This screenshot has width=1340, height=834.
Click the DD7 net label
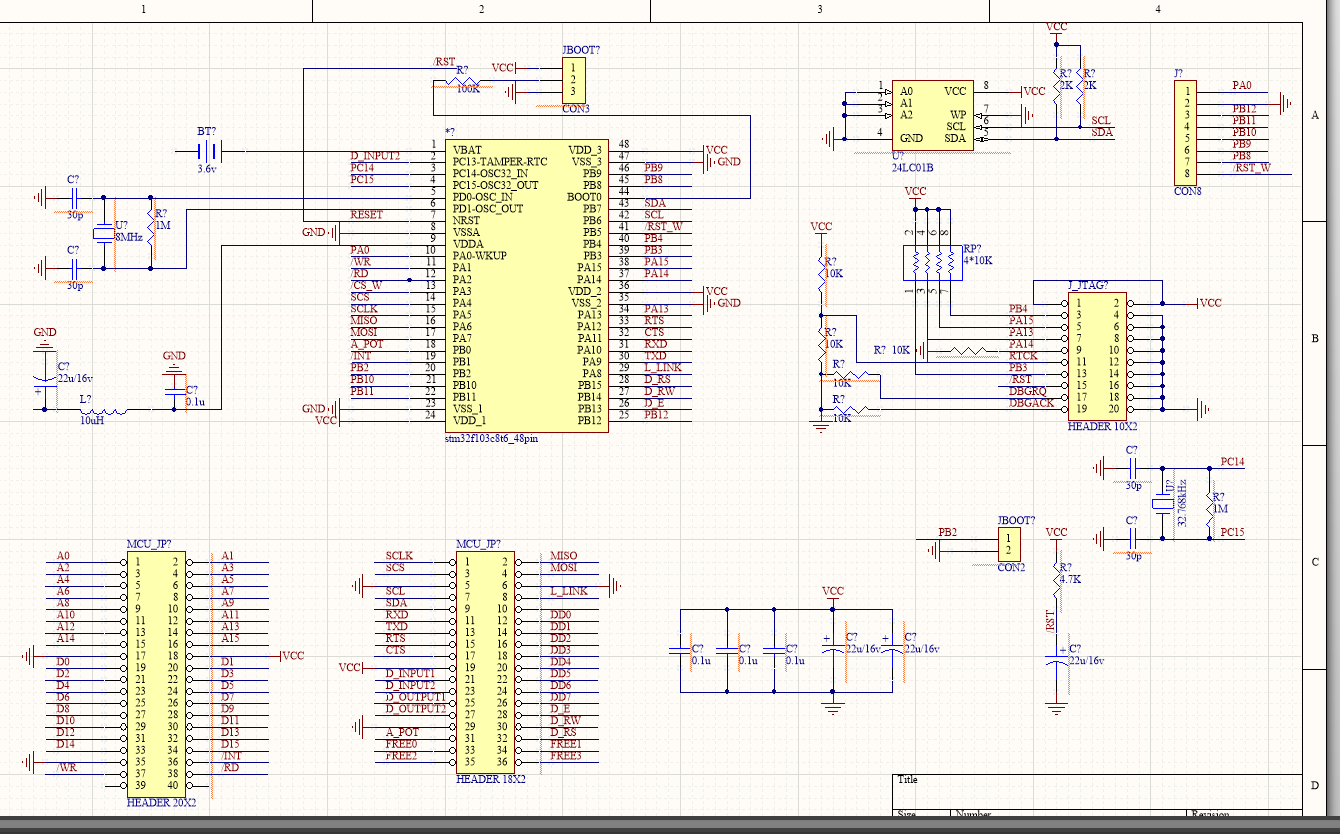(x=561, y=696)
